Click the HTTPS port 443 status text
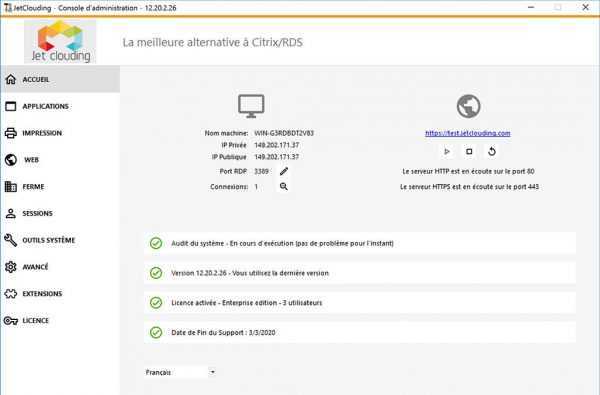Image resolution: width=600 pixels, height=395 pixels. tap(470, 187)
